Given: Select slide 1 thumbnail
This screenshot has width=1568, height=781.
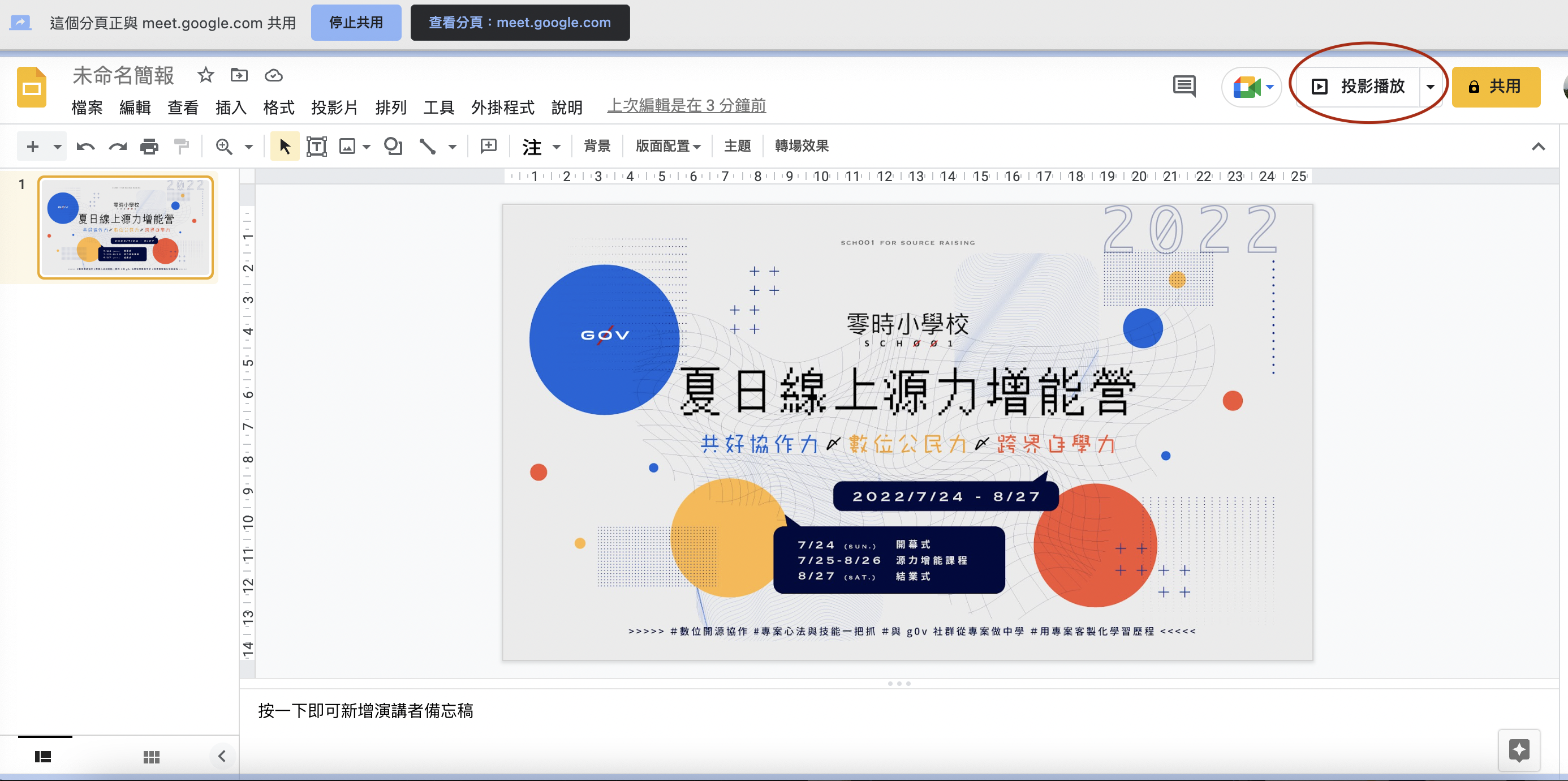Looking at the screenshot, I should pos(126,228).
